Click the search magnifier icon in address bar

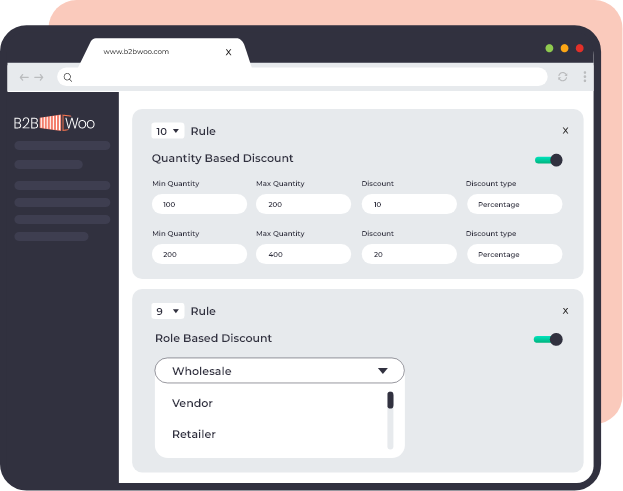(68, 77)
